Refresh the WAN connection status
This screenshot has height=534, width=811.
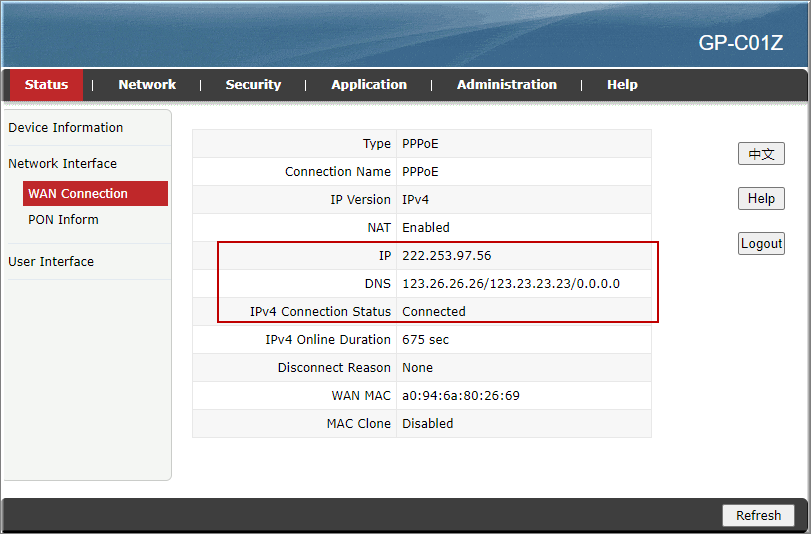click(758, 516)
